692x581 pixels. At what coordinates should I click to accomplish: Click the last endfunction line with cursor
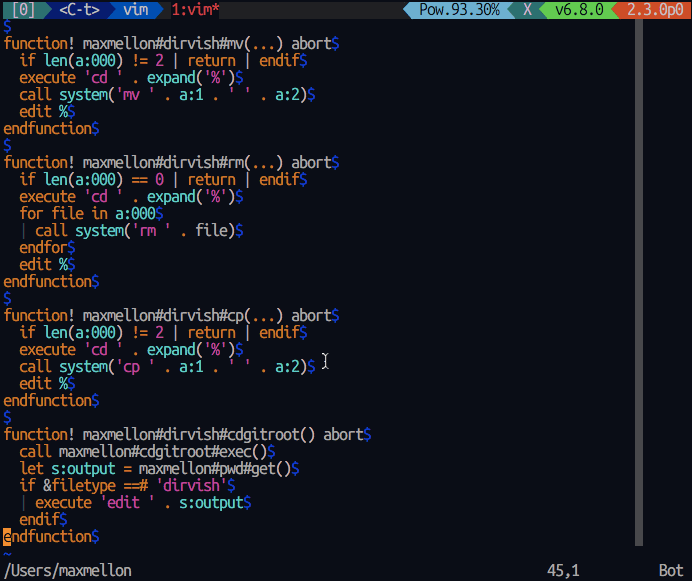pos(51,536)
